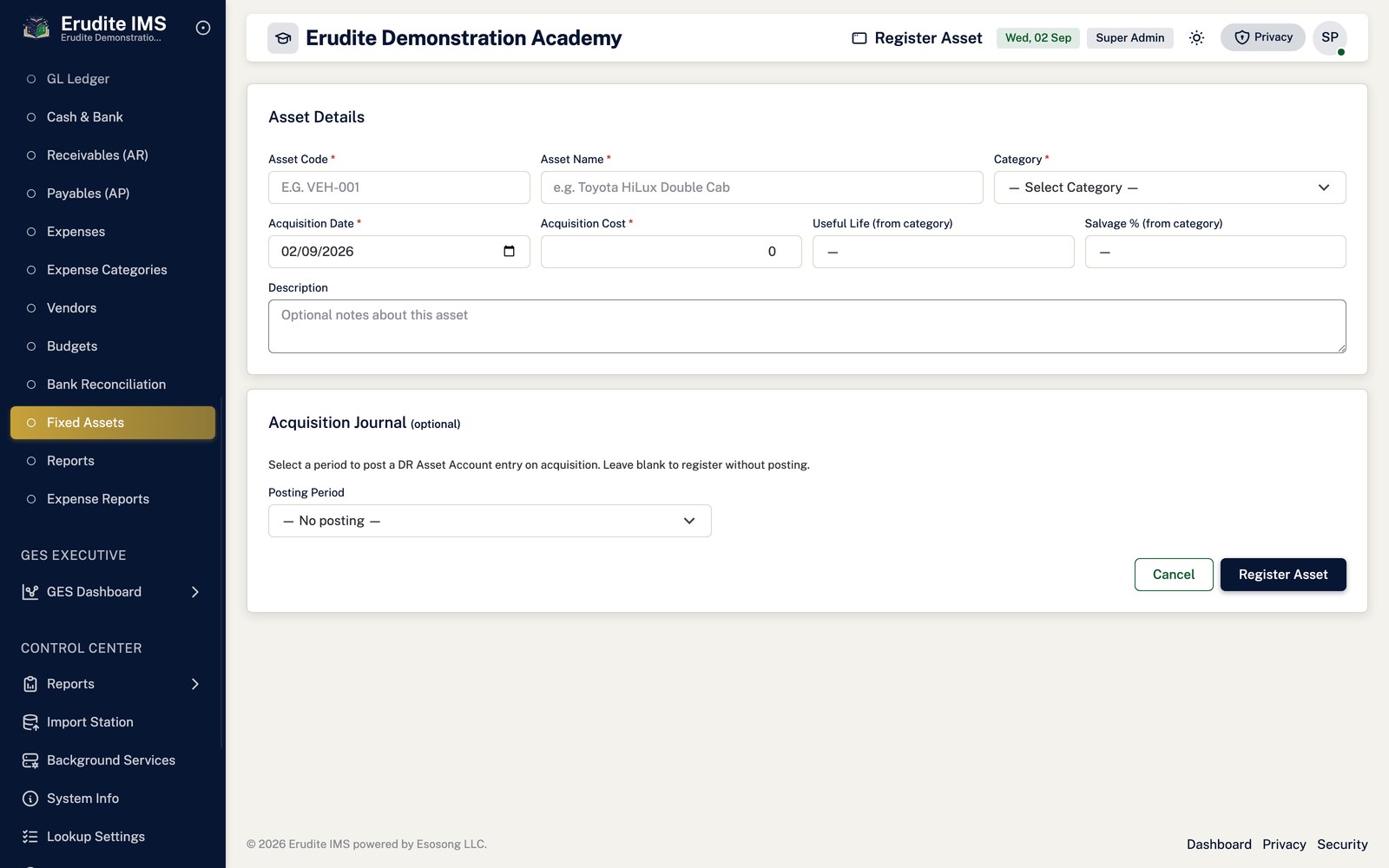Click the System Info circle icon

click(x=30, y=799)
